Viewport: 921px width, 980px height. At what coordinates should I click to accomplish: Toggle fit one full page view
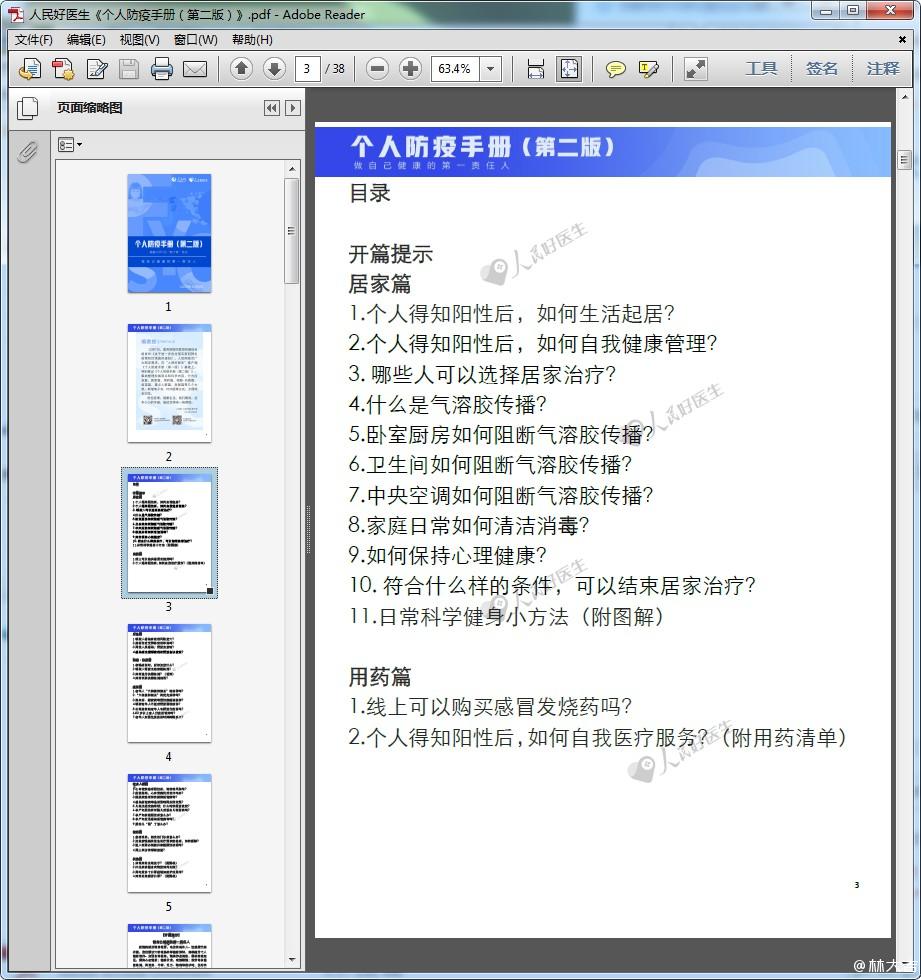pyautogui.click(x=569, y=69)
